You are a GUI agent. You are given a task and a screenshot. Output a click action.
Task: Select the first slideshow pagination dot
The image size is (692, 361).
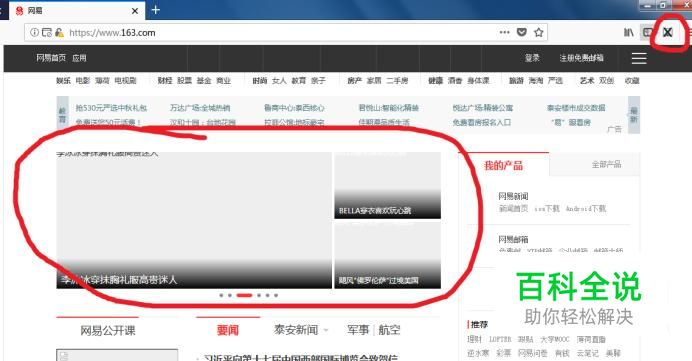221,295
